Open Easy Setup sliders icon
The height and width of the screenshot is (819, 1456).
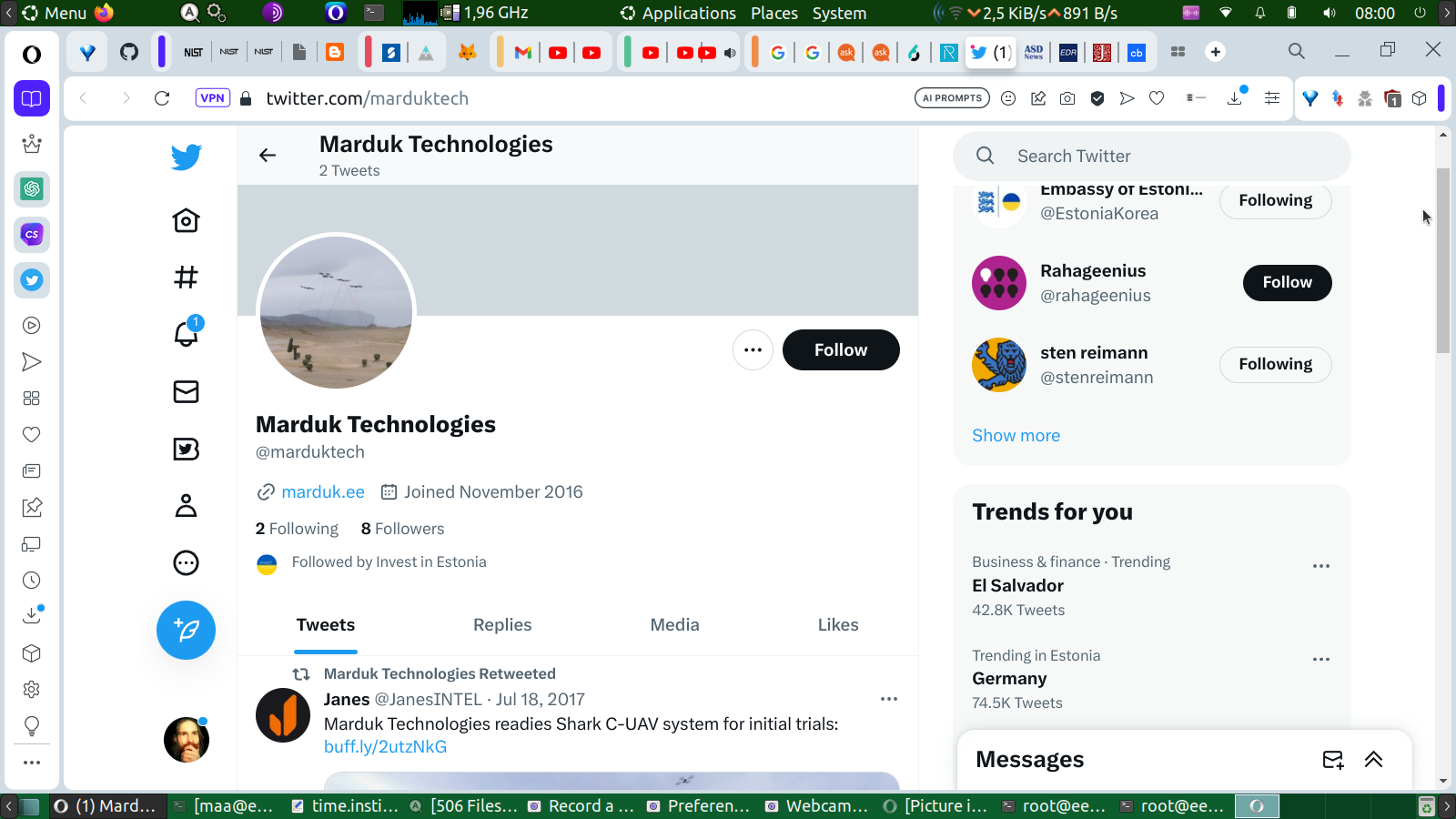[x=1272, y=98]
